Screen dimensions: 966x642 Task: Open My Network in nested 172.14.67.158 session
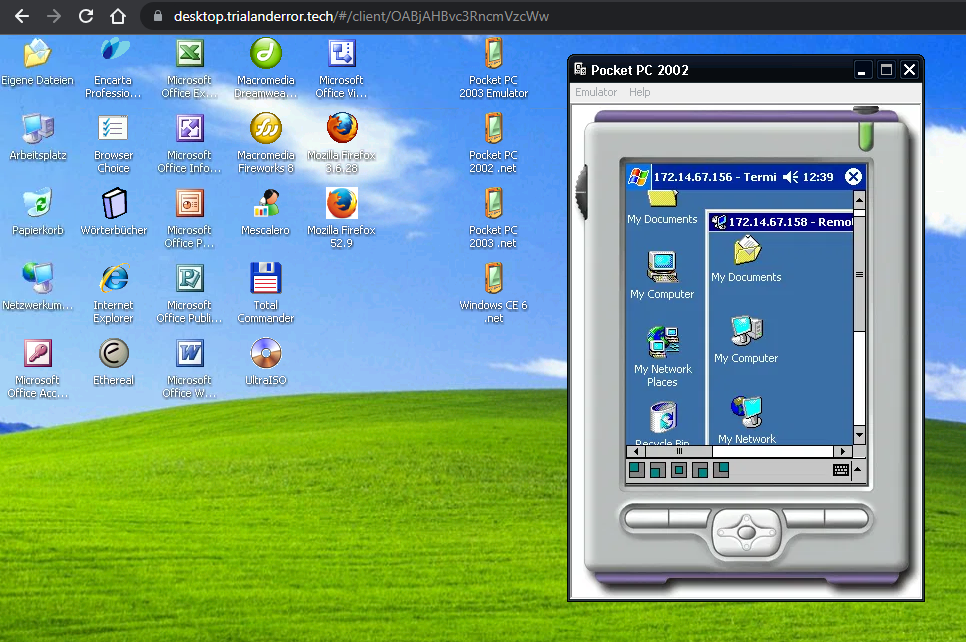coord(747,420)
